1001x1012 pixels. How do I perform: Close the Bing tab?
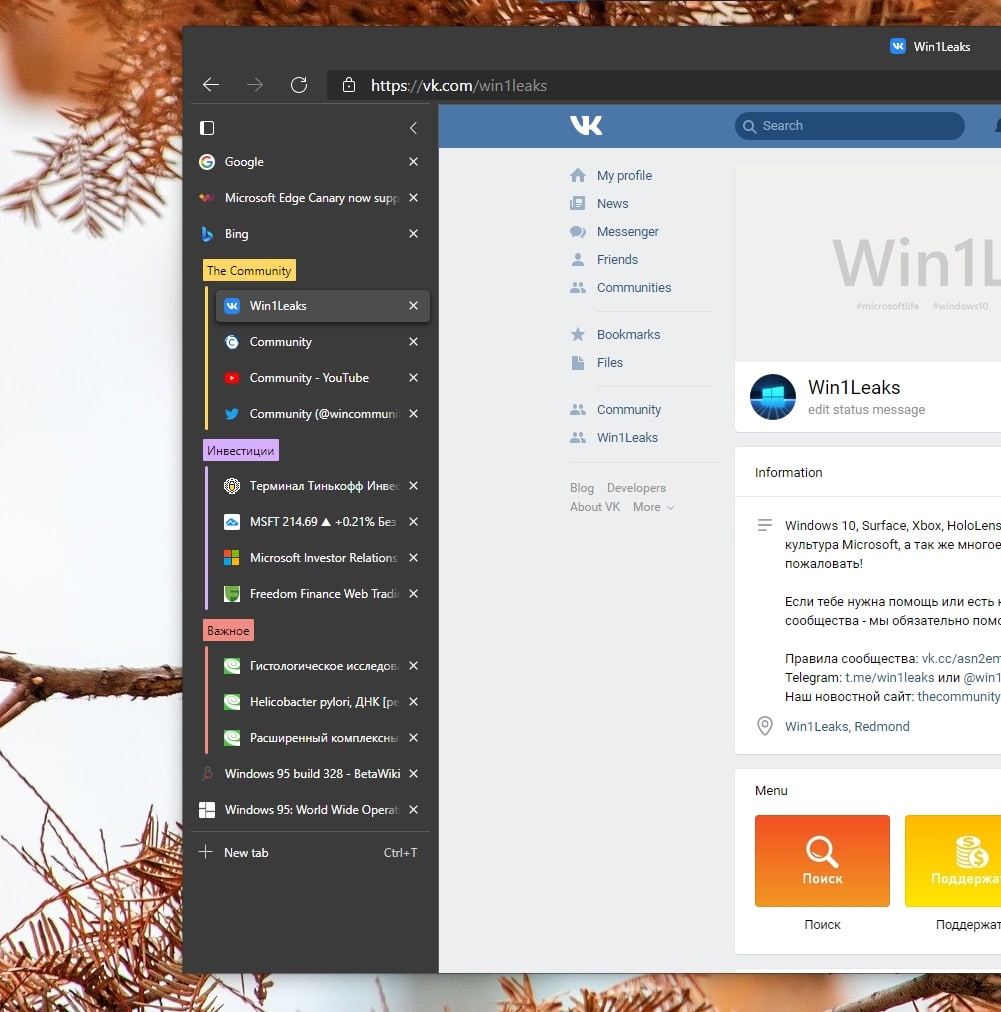(413, 234)
